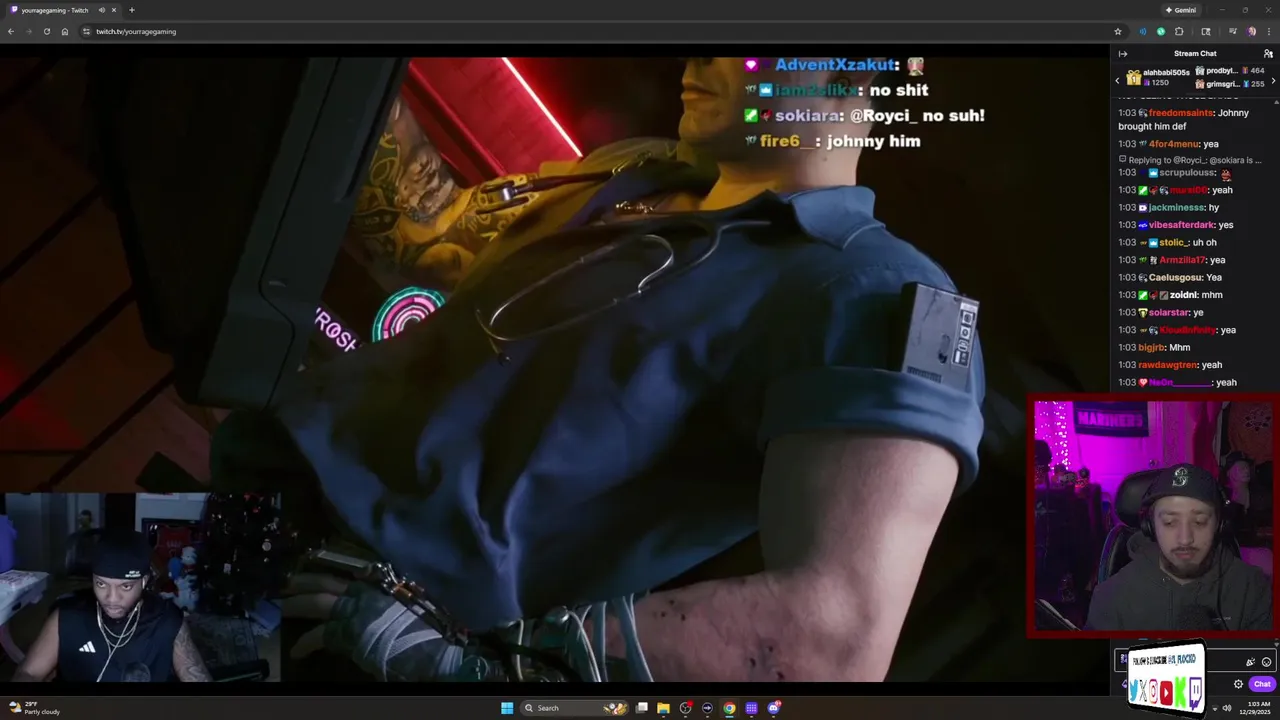This screenshot has height=720, width=1280.
Task: Click username jackminesss in chat
Action: [x=1176, y=207]
